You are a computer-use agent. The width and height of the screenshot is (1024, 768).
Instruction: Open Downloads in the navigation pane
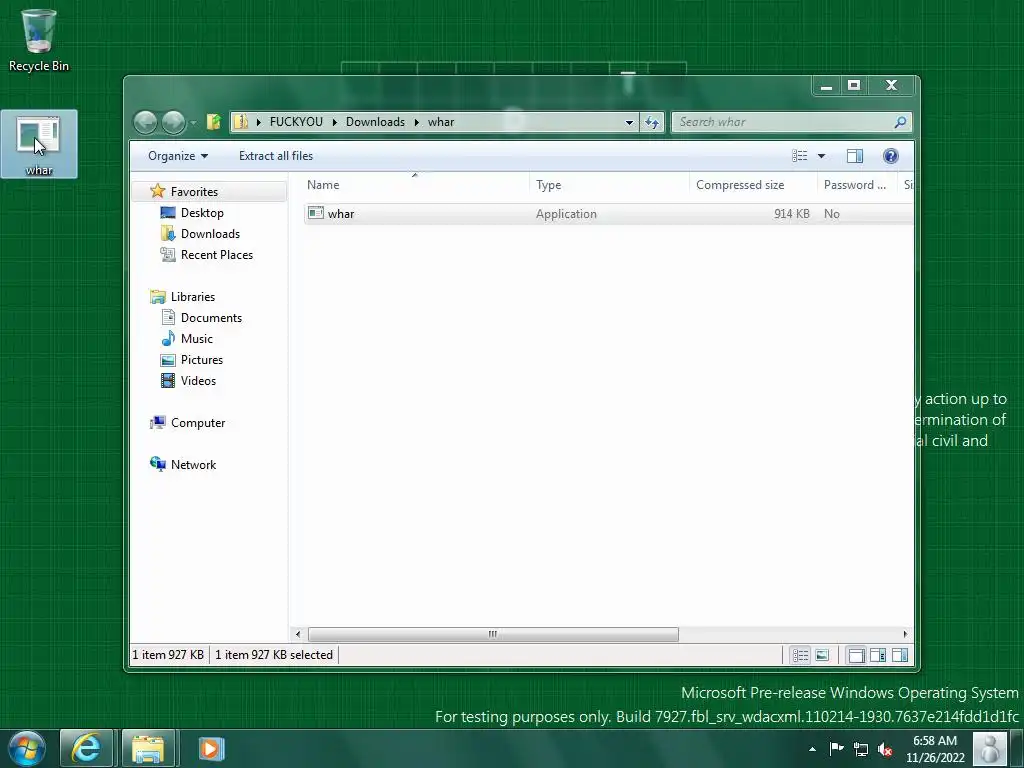tap(210, 233)
